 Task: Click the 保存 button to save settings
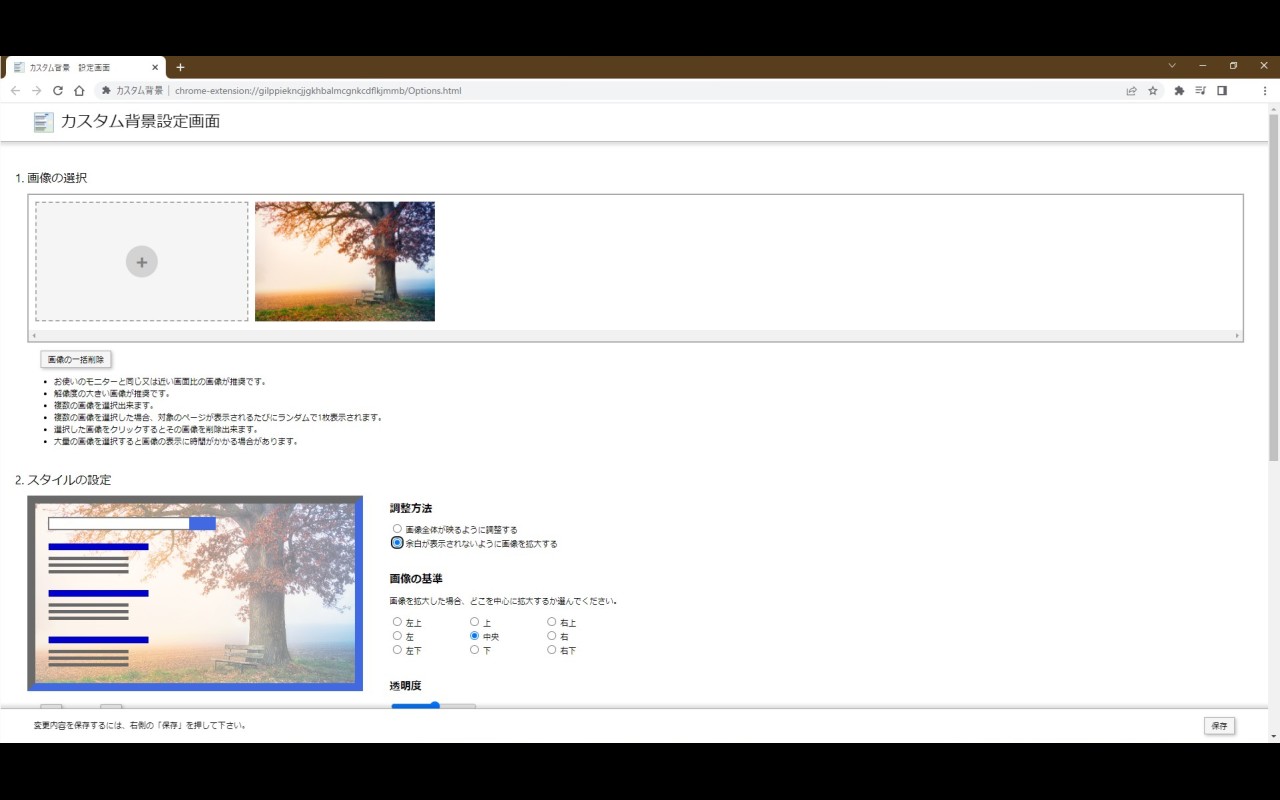click(1219, 726)
